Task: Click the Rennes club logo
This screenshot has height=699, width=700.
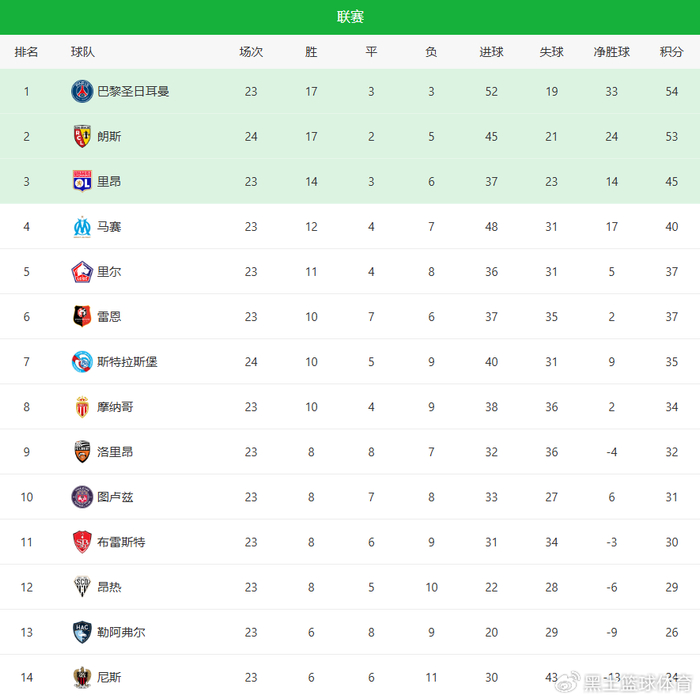Action: point(82,317)
